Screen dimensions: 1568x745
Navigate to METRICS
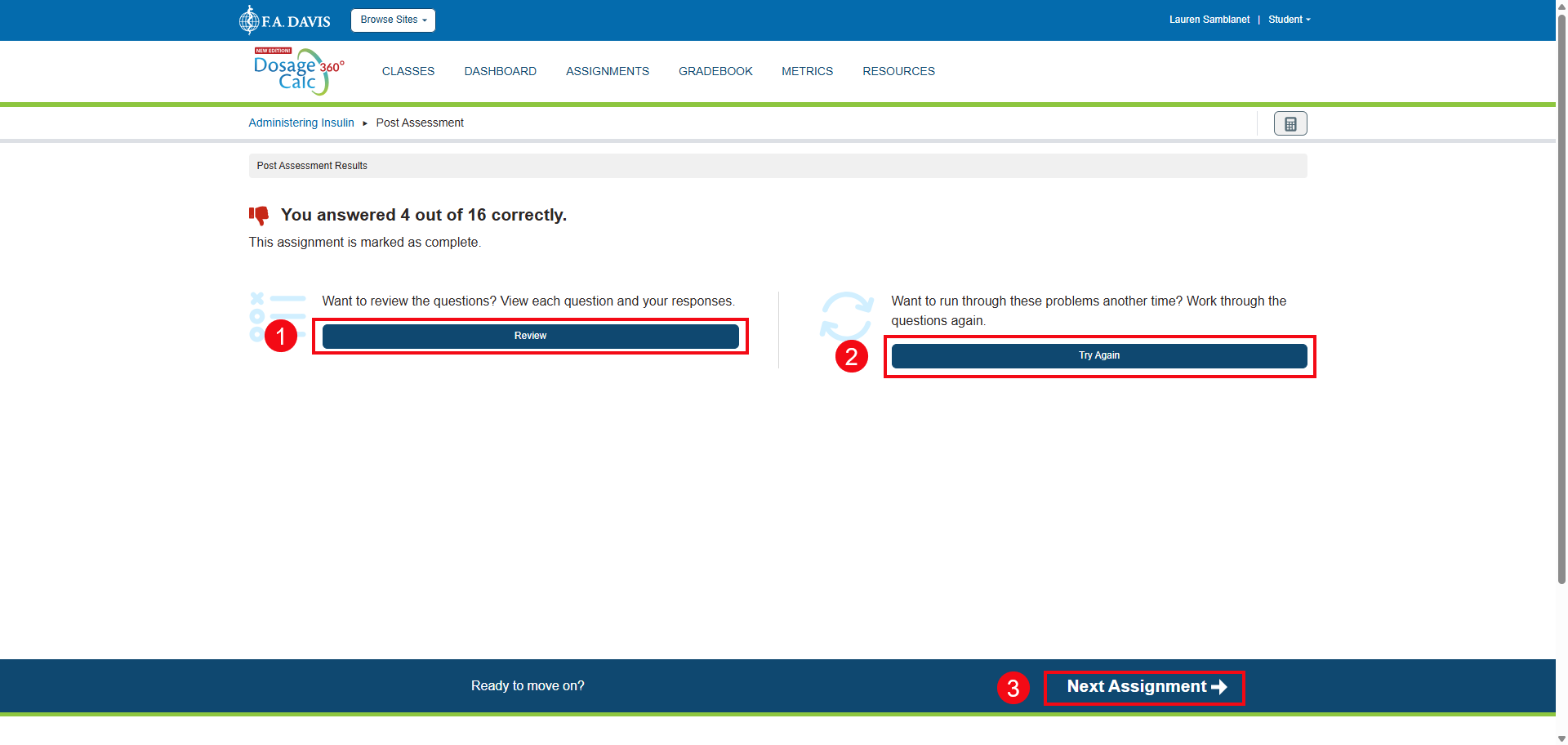pos(807,71)
